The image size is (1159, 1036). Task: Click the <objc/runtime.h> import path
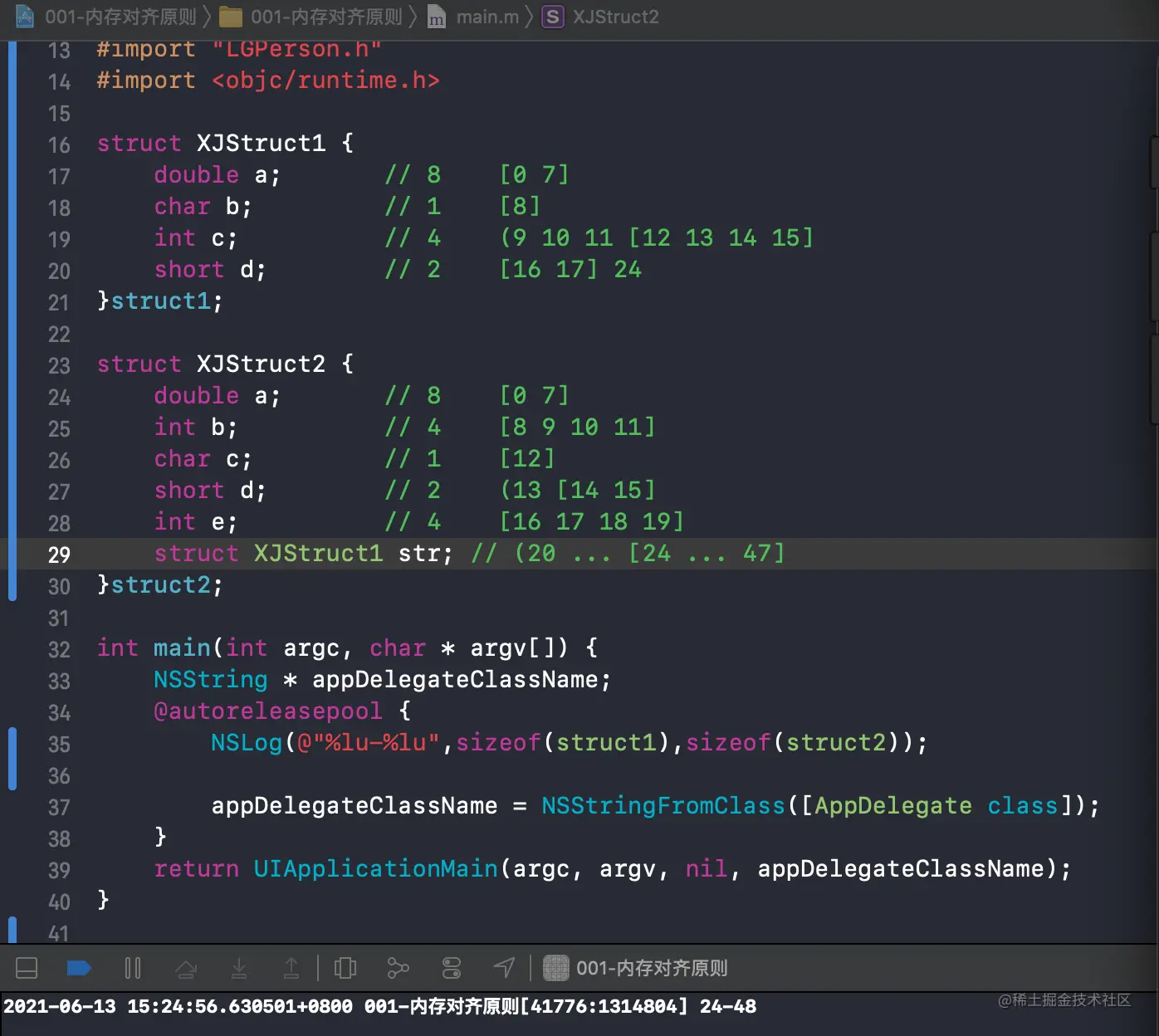[325, 81]
